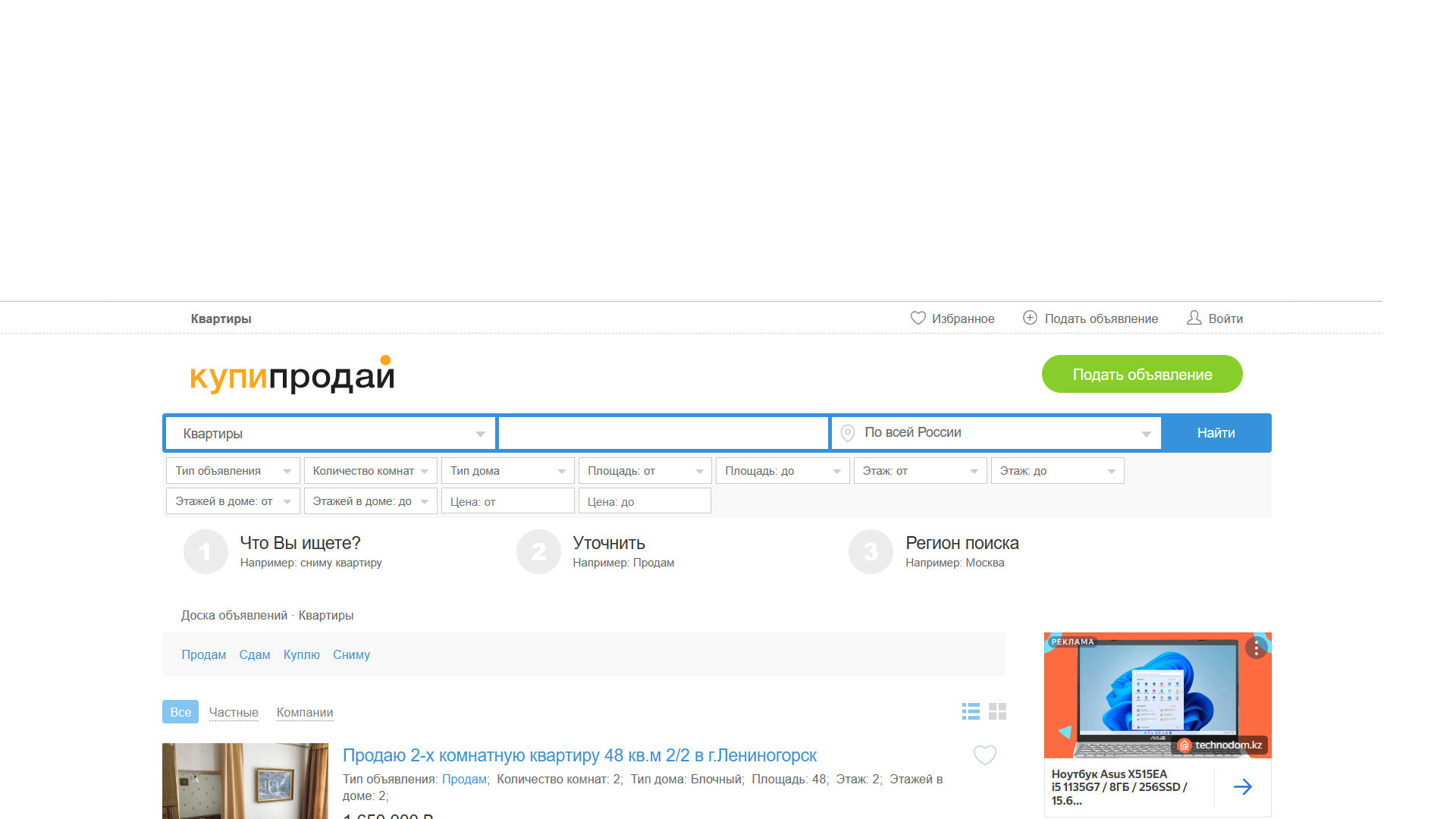Open ad options three-dot menu

(1256, 648)
